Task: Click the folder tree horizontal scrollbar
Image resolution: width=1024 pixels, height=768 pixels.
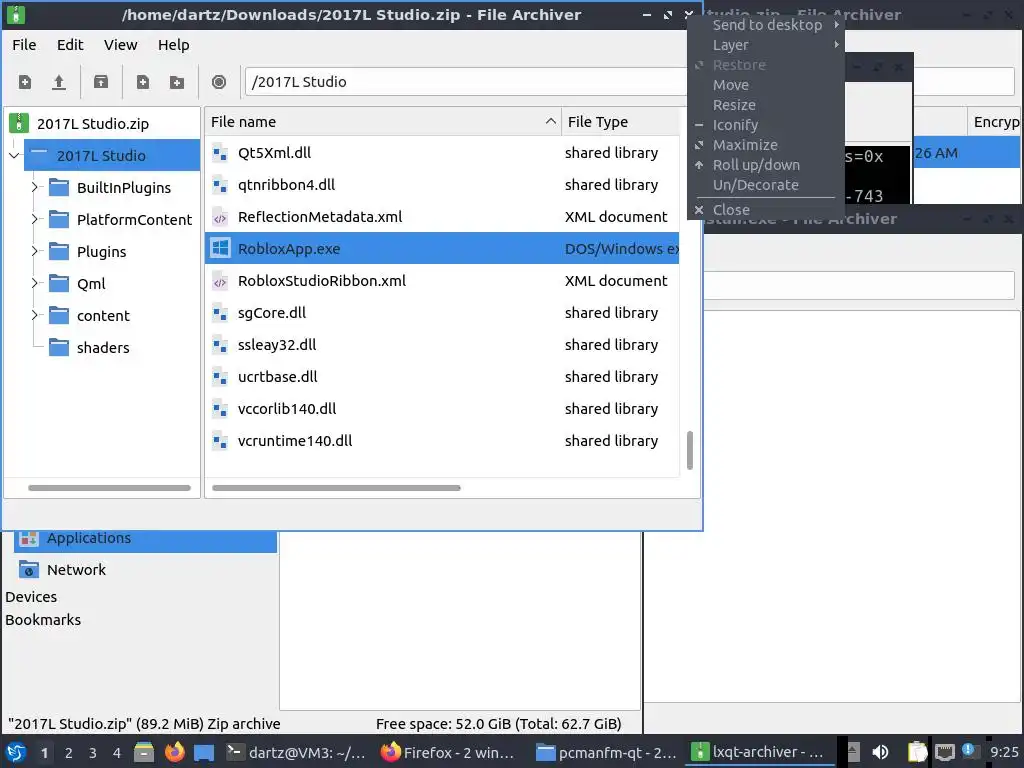Action: [x=109, y=488]
